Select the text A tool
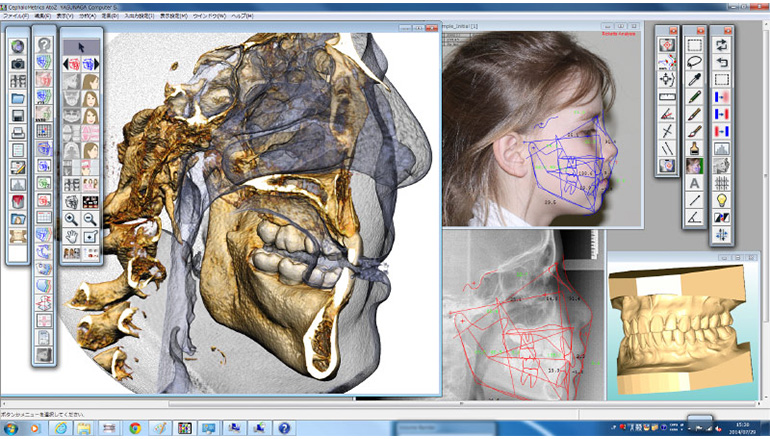Screen dimensions: 770x439 (x=694, y=183)
